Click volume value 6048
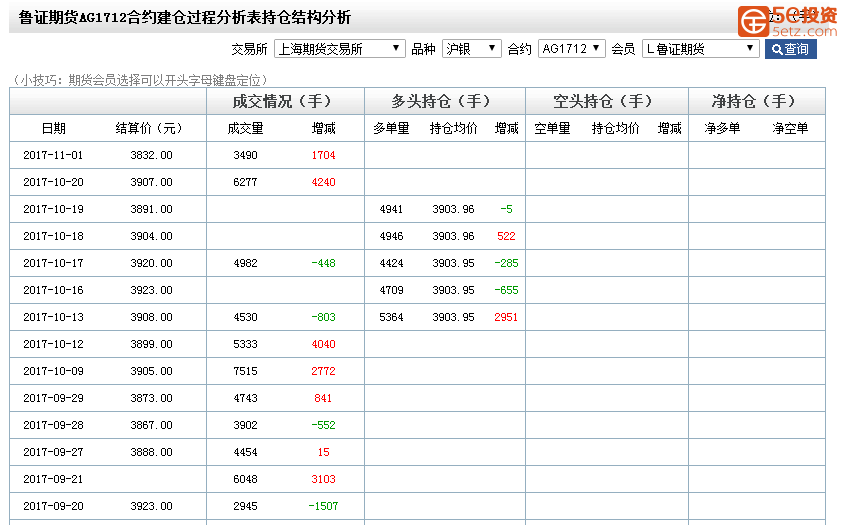Image resolution: width=845 pixels, height=525 pixels. click(x=245, y=479)
